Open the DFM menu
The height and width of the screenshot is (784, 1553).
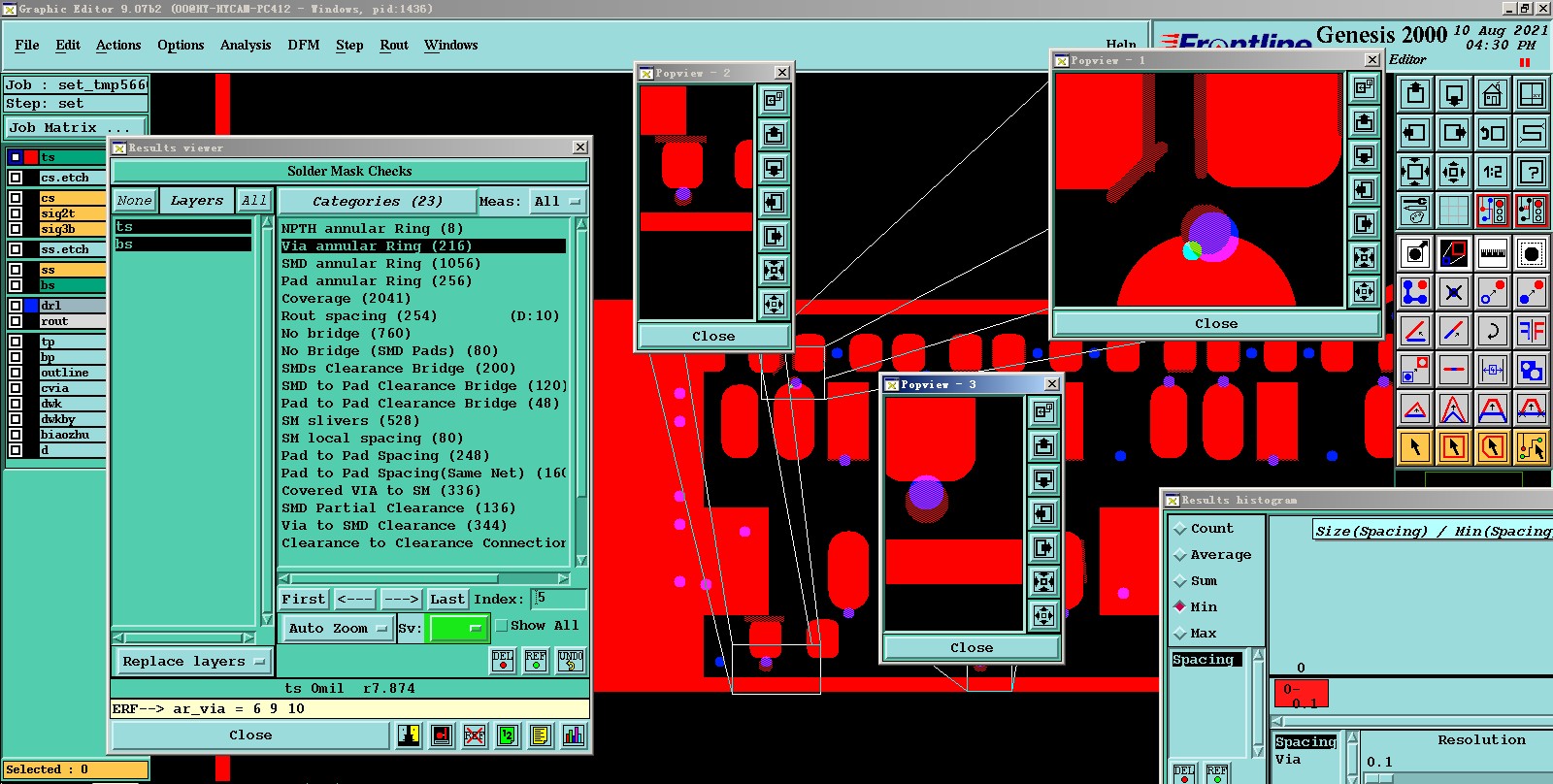(304, 46)
